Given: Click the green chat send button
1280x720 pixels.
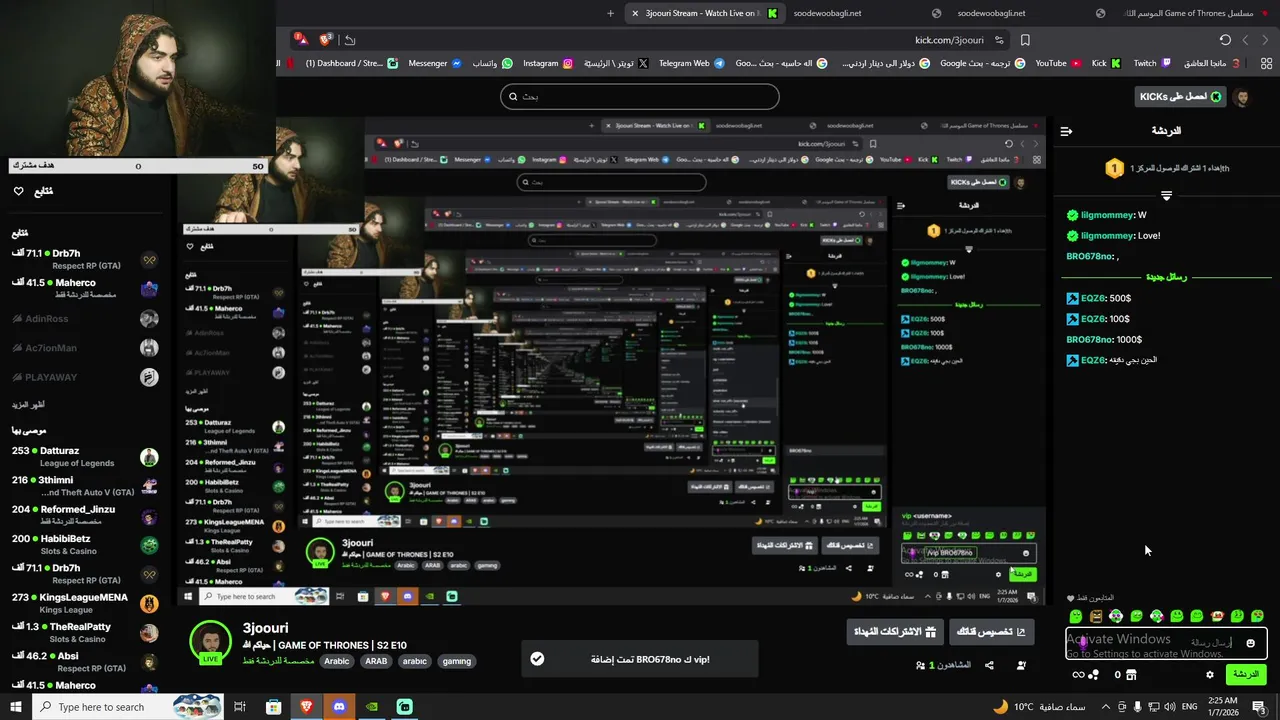Looking at the screenshot, I should (x=1246, y=674).
